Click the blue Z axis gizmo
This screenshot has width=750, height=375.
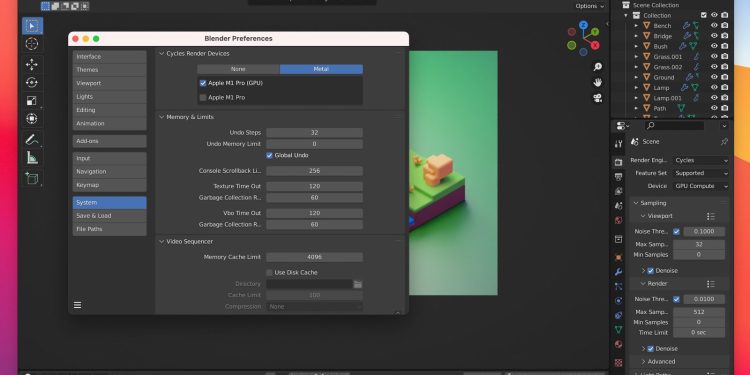click(x=583, y=25)
